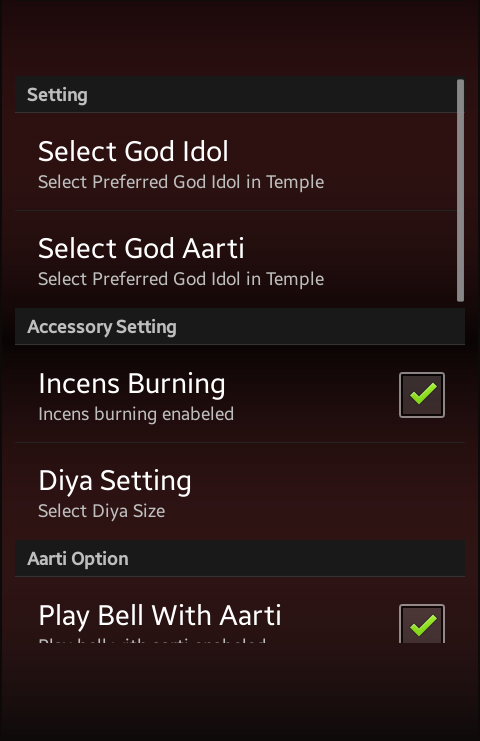Open the Select God Aarti setting
Viewport: 480px width, 741px height.
coord(240,259)
